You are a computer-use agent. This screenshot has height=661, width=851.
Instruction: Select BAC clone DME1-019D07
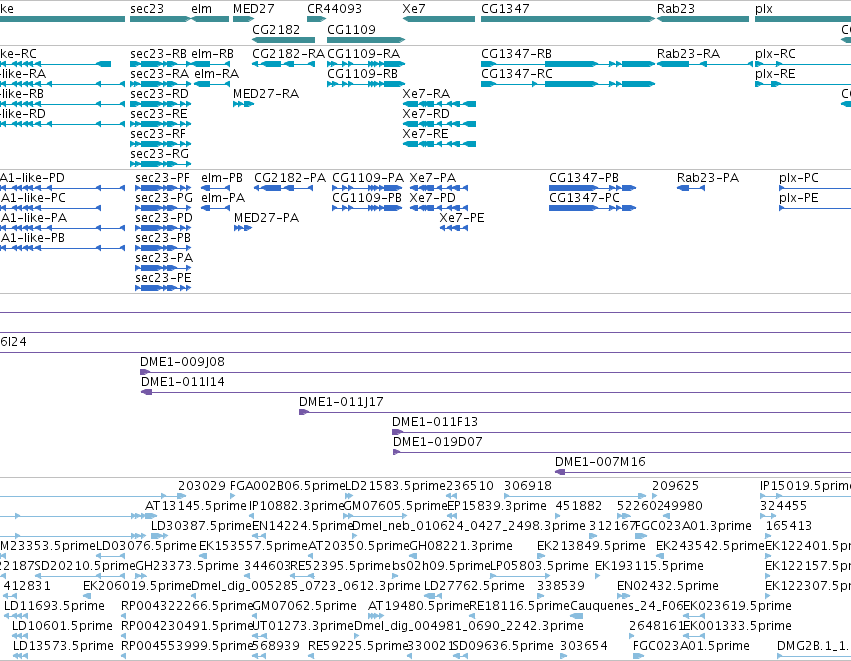click(x=622, y=453)
